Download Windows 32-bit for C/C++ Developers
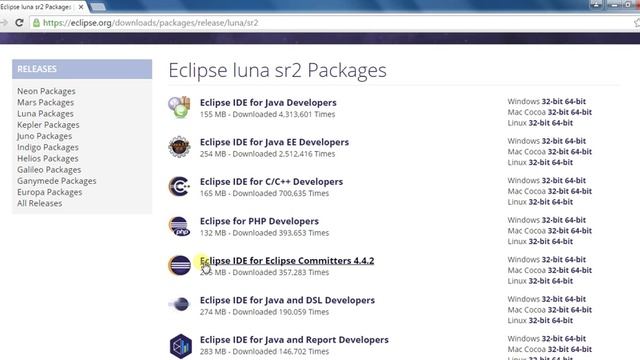Viewport: 640px width, 360px height. coord(552,180)
